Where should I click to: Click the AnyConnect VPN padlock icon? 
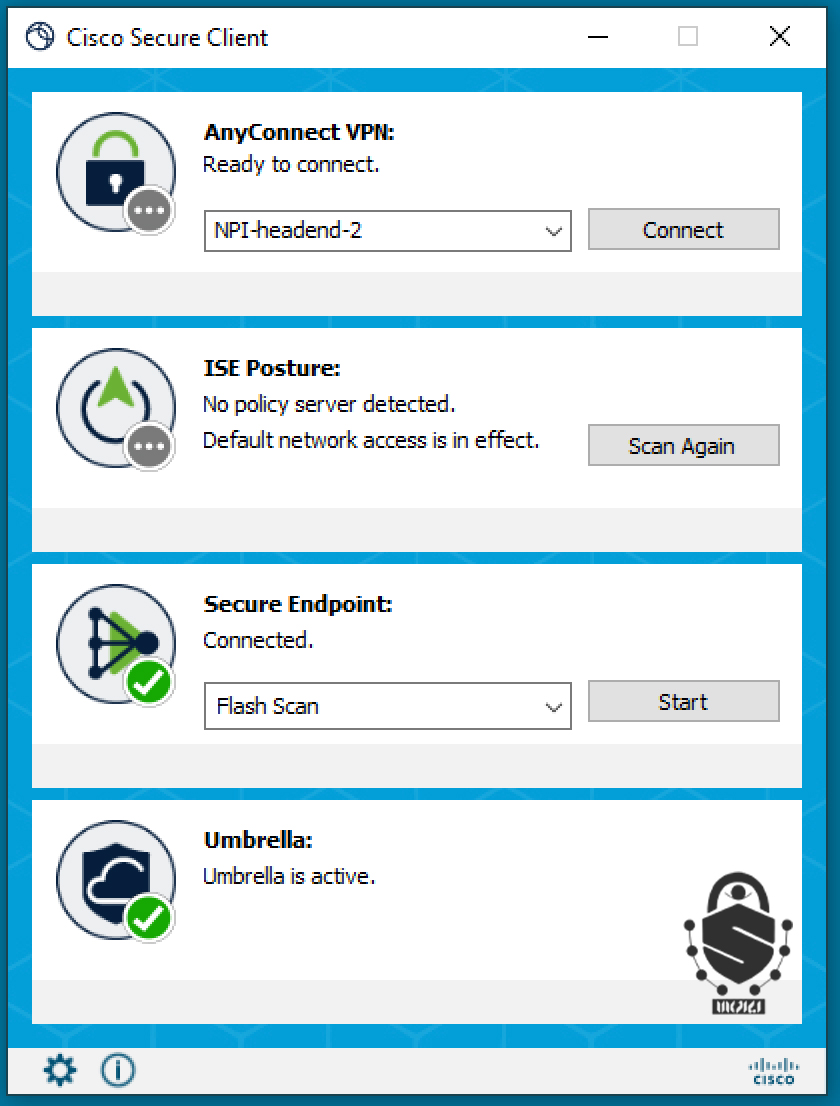click(x=116, y=171)
